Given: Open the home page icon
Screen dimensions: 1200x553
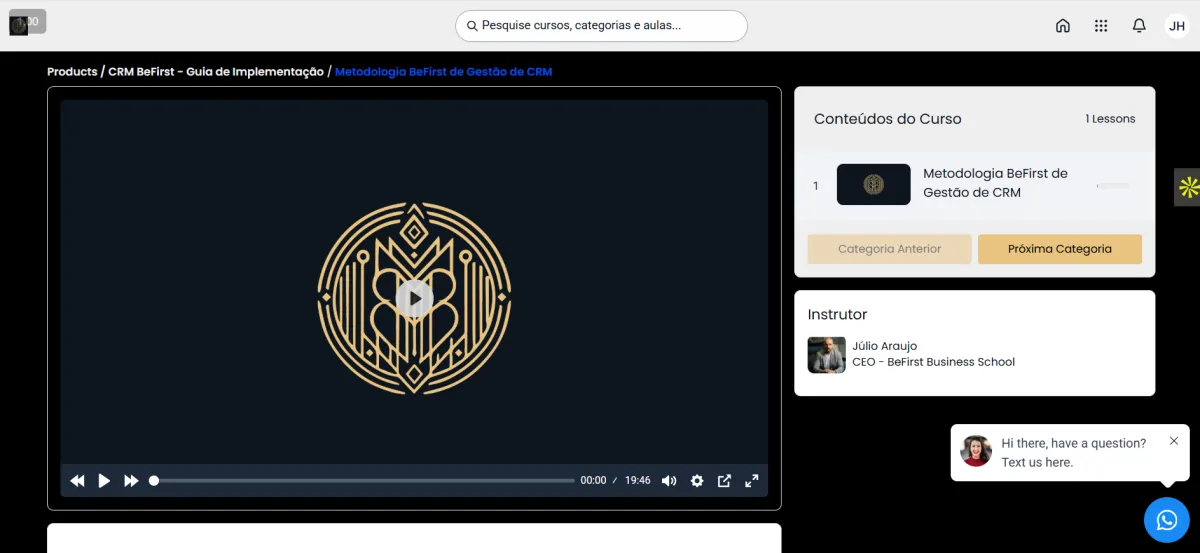Looking at the screenshot, I should [x=1063, y=26].
